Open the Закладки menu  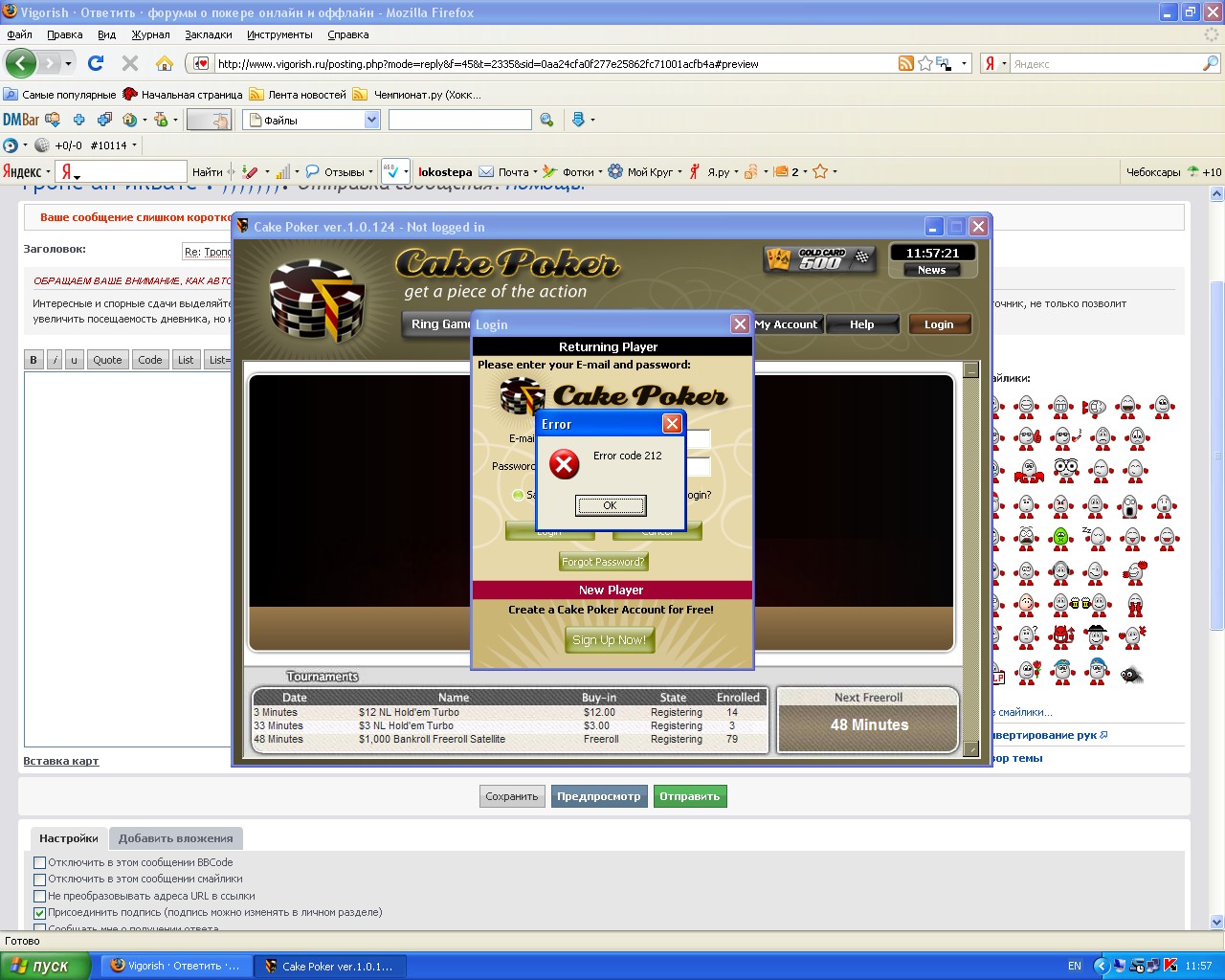click(208, 34)
